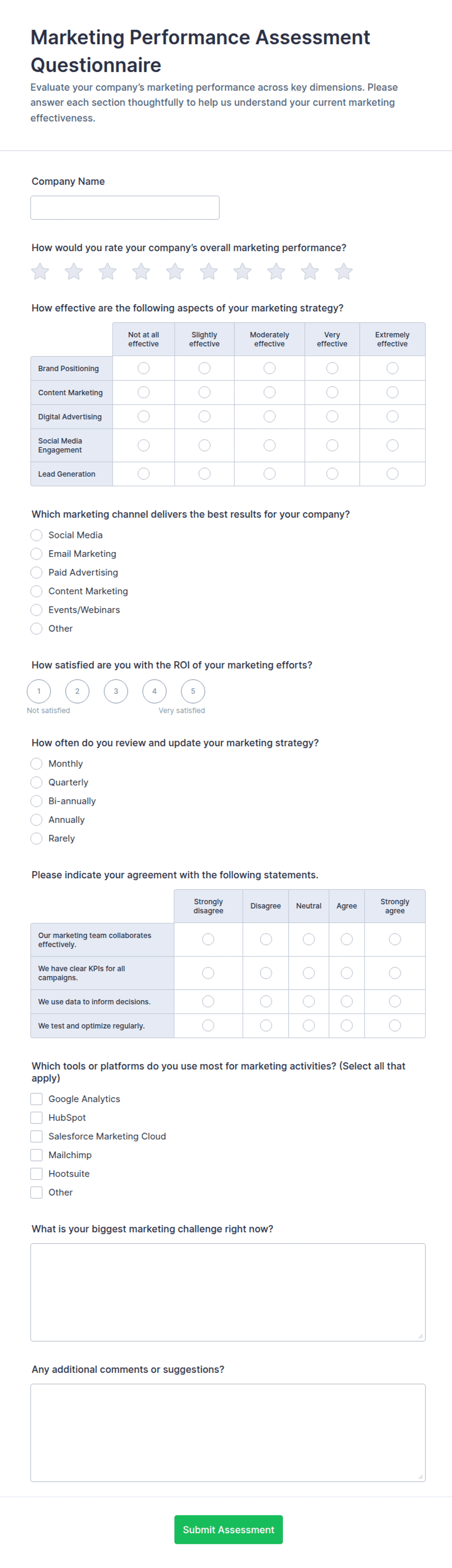This screenshot has width=452, height=1568.
Task: Click the additional comments text area
Action: tap(228, 1432)
